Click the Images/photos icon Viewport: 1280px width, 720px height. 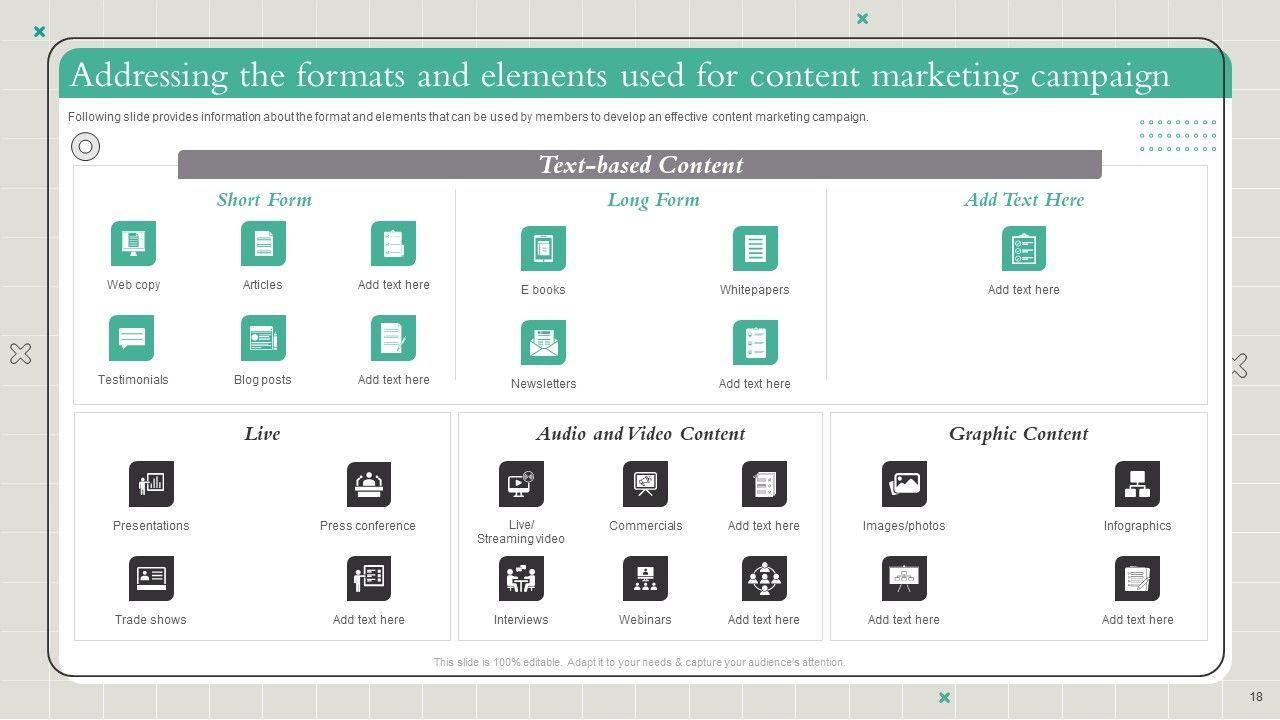904,484
